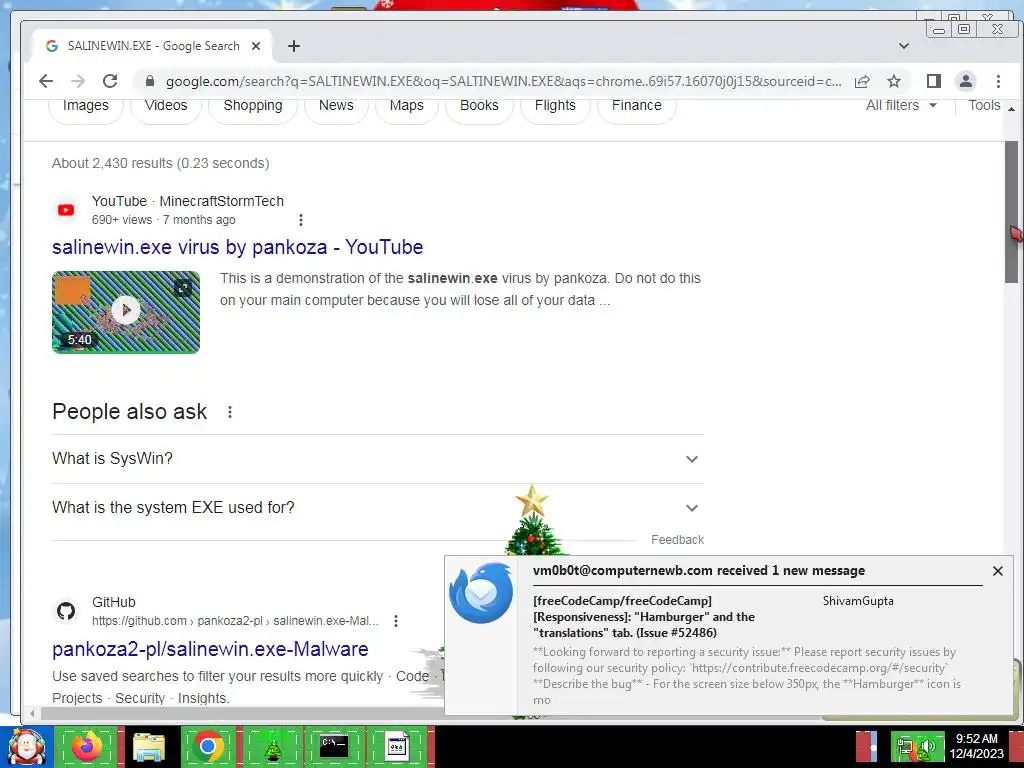Bookmark this tab with the star icon
The image size is (1024, 768).
coord(894,81)
